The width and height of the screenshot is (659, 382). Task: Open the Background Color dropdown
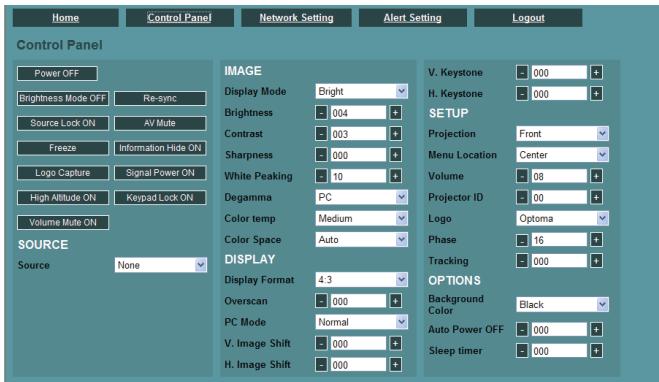[x=562, y=304]
